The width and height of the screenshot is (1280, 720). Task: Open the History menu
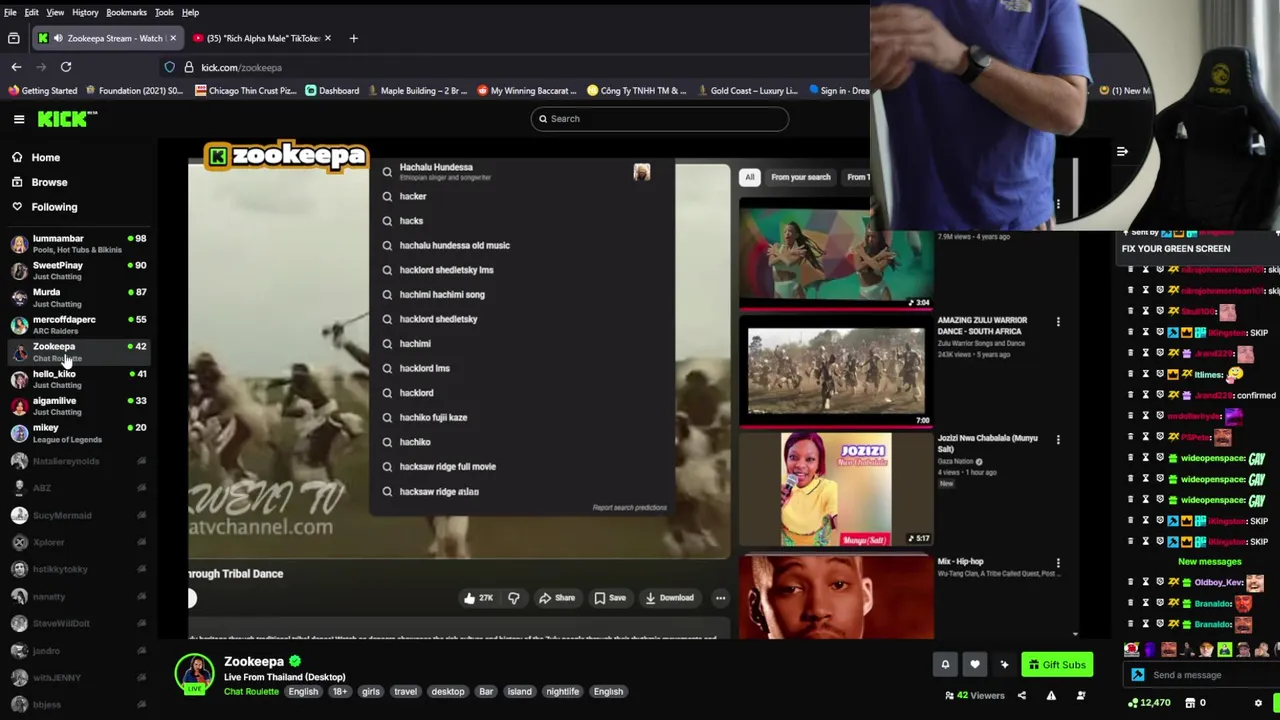click(x=85, y=12)
